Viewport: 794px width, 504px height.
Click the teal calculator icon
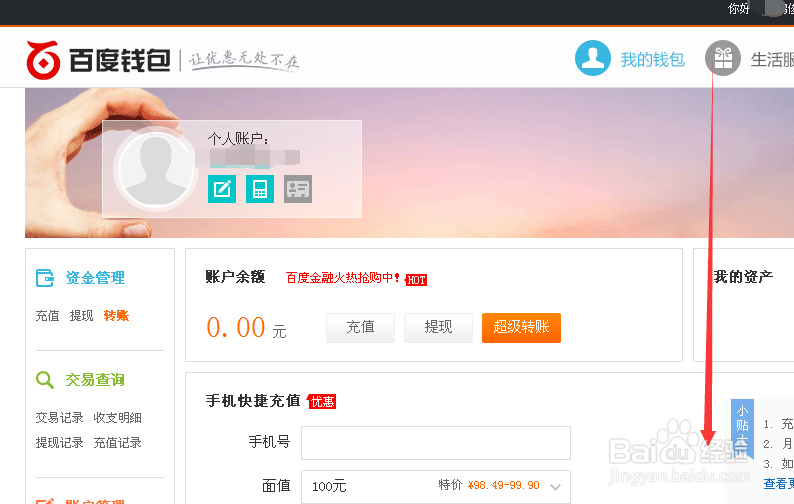[260, 189]
